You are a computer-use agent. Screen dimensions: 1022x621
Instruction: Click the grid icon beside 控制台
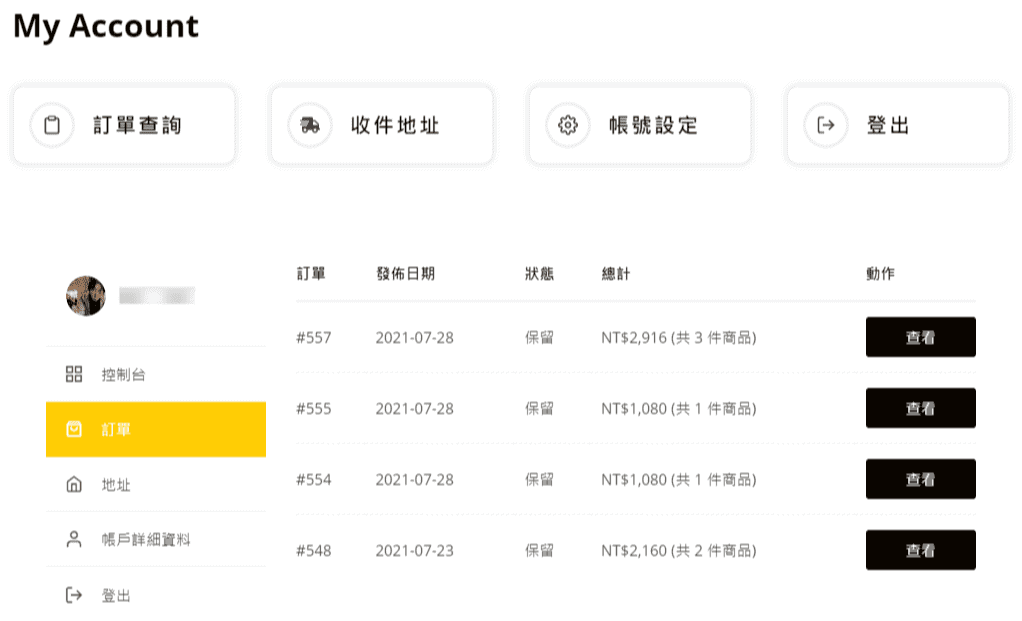pos(74,374)
